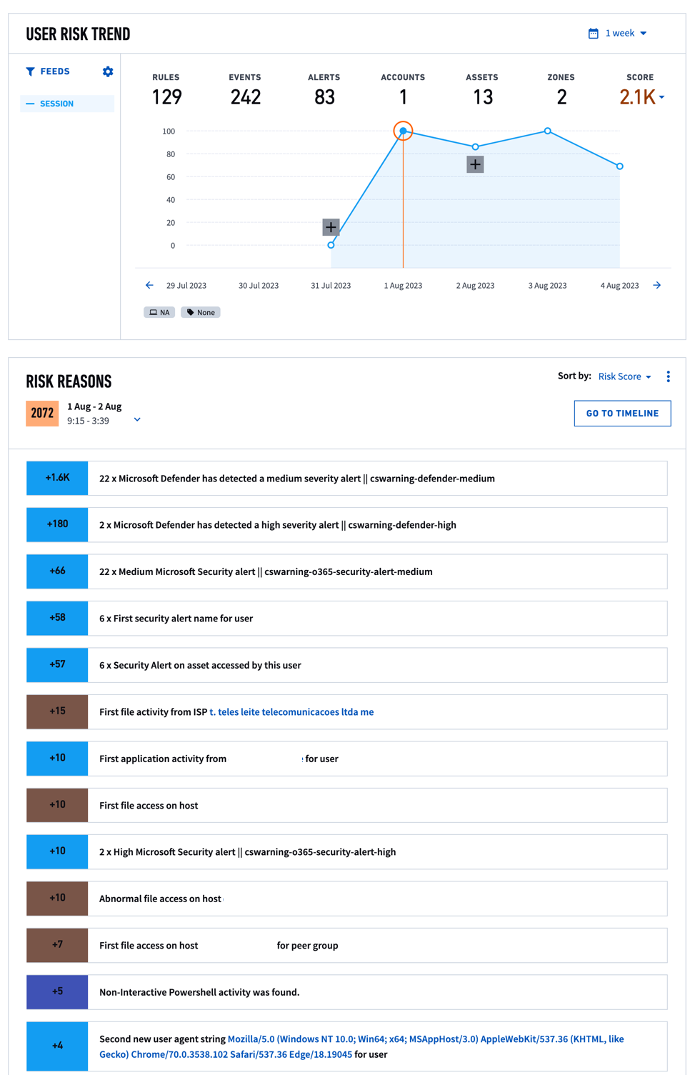The width and height of the screenshot is (696, 1076).
Task: Open the t. teles leite telecomunicacoes ISP link
Action: tap(291, 712)
